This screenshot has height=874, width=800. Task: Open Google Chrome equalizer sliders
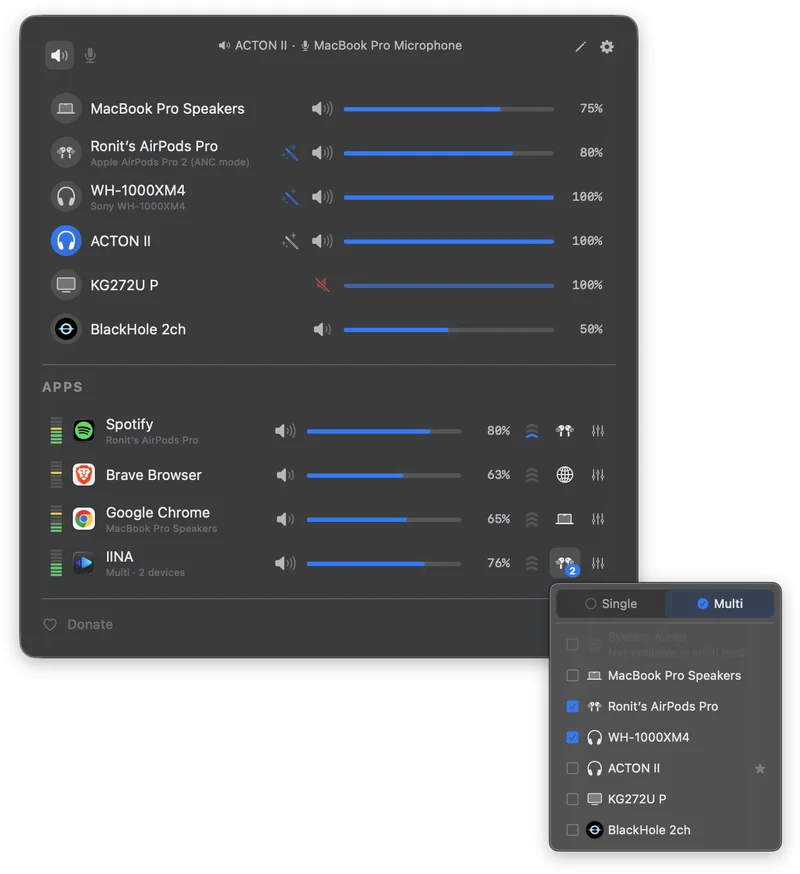pyautogui.click(x=598, y=519)
